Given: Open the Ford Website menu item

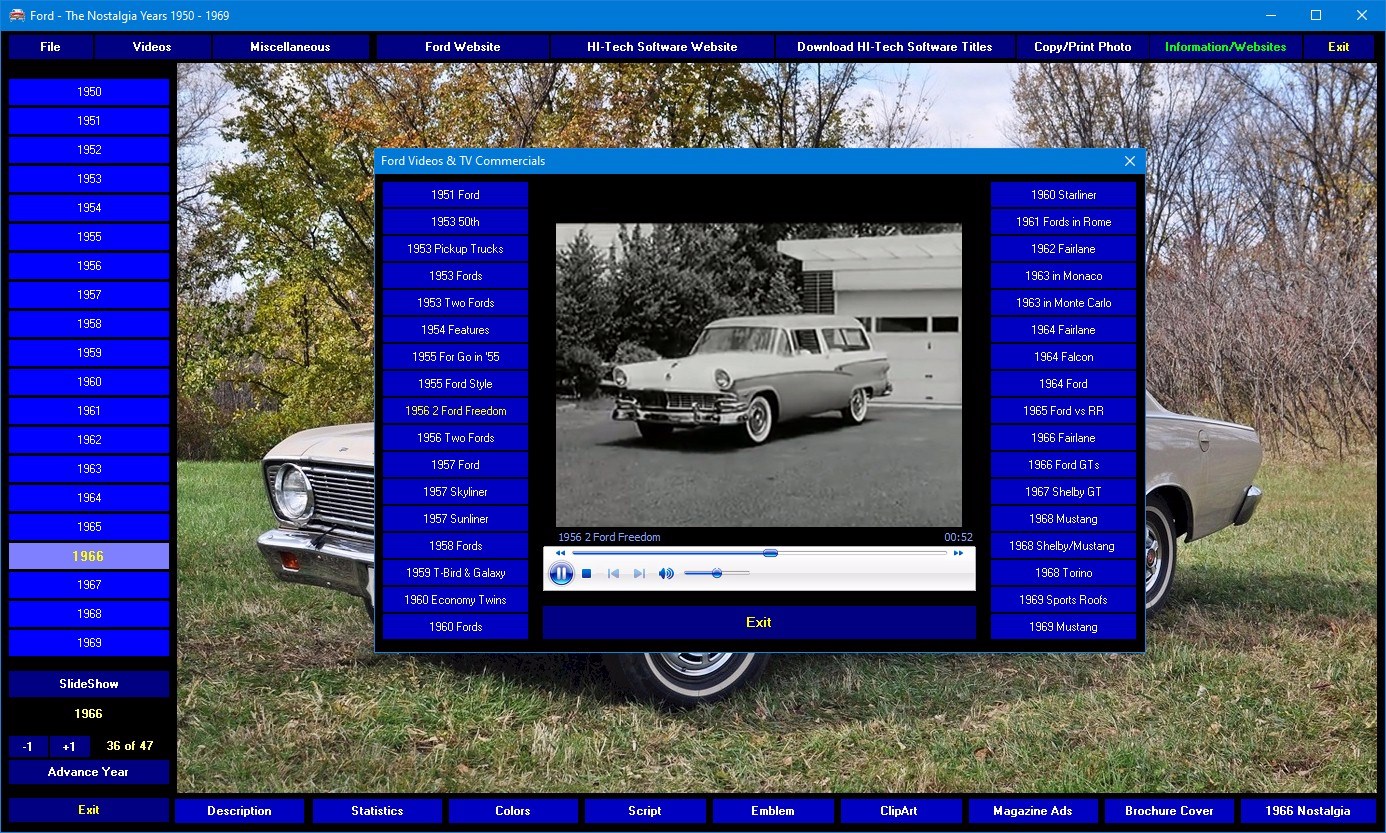Looking at the screenshot, I should 462,47.
